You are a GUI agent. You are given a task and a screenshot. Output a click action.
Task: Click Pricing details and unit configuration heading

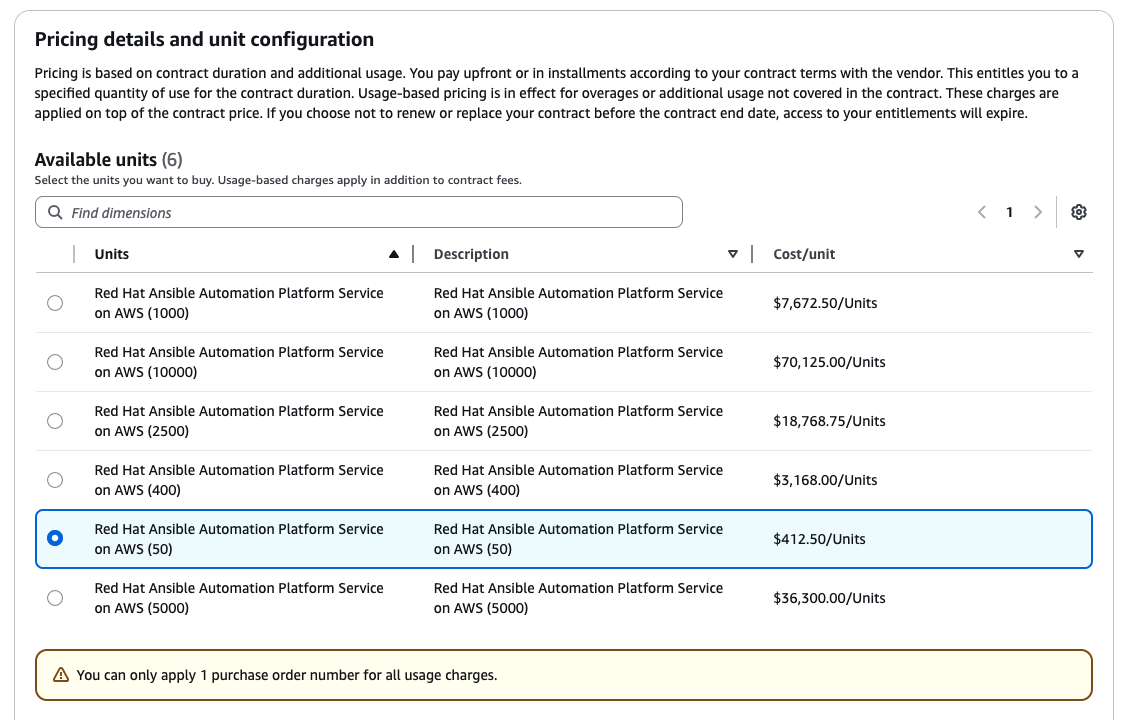[204, 39]
